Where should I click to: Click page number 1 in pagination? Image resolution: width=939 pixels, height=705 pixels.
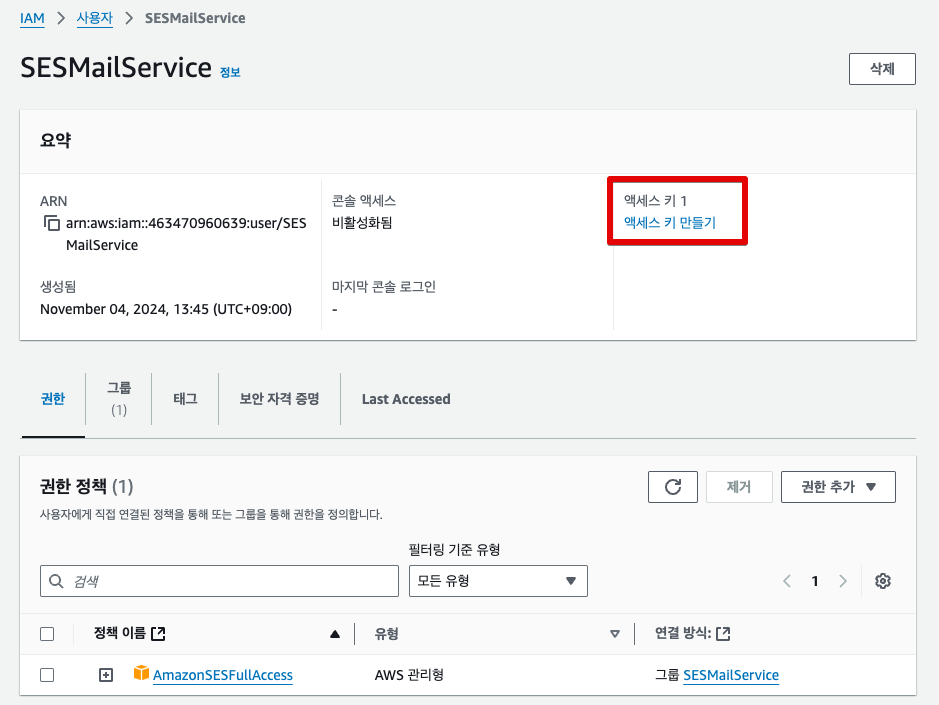[814, 581]
